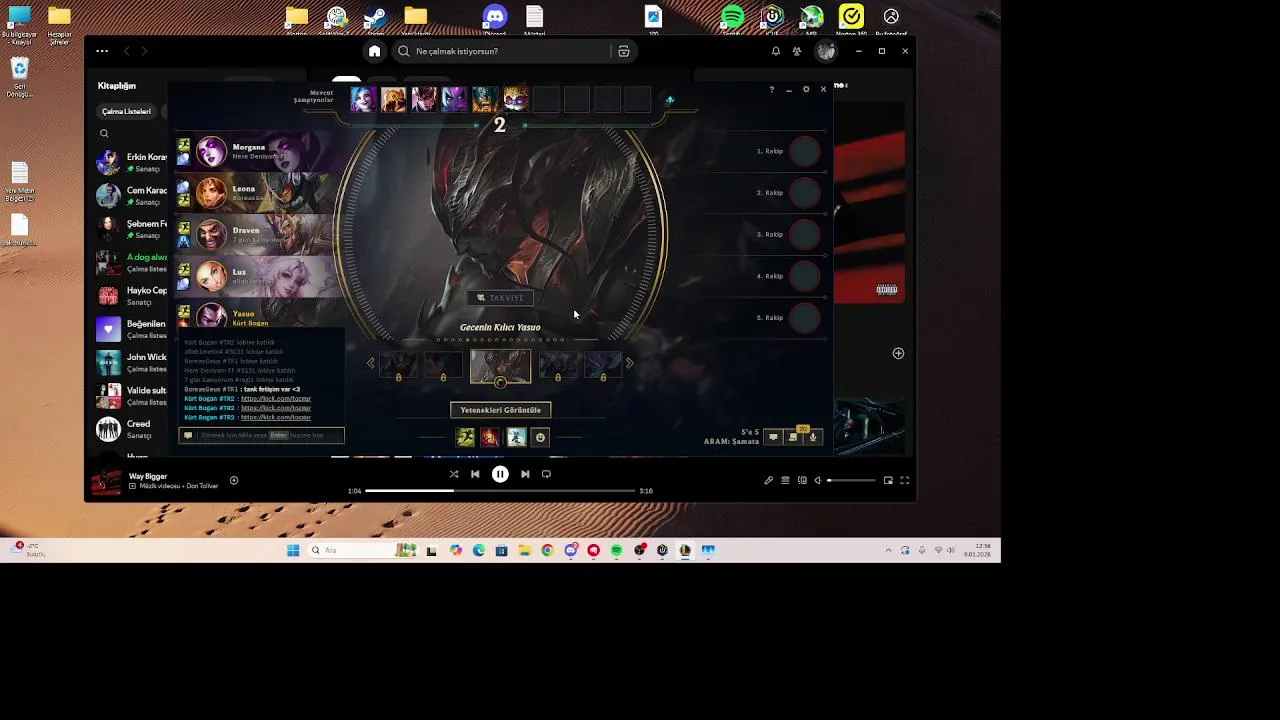The height and width of the screenshot is (720, 1280).
Task: Open John Wick playlist in library
Action: (x=132, y=362)
